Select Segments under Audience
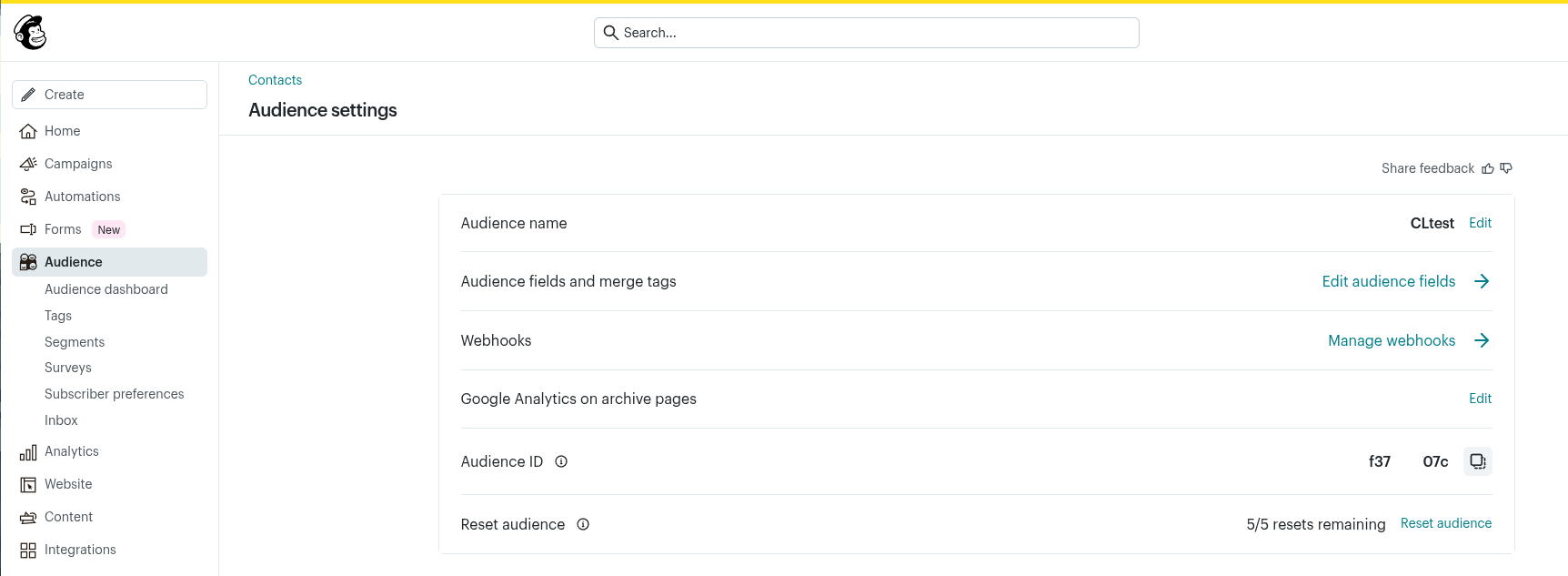Viewport: 1568px width, 576px height. pos(75,342)
